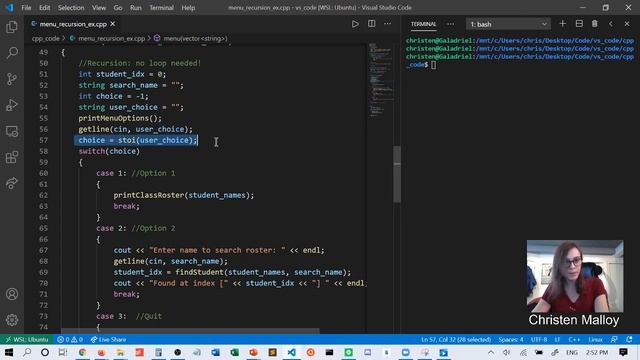640x360 pixels.
Task: Split the terminal panel
Action: [579, 24]
